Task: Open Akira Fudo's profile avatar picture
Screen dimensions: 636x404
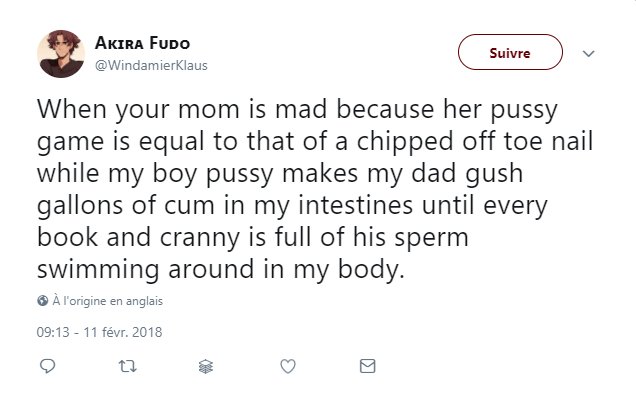Action: [x=62, y=53]
